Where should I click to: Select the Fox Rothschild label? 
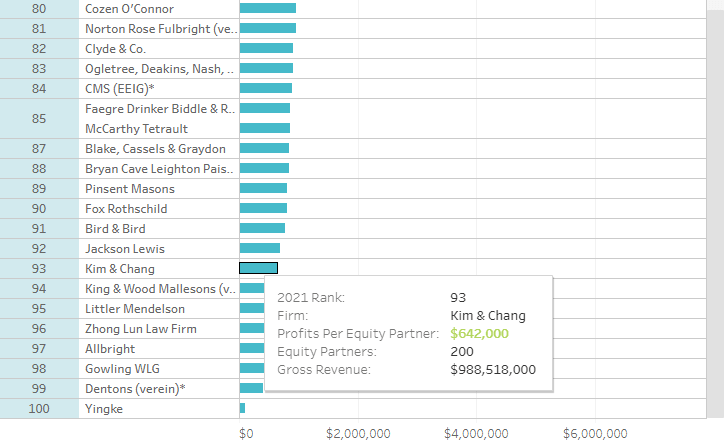pyautogui.click(x=126, y=209)
